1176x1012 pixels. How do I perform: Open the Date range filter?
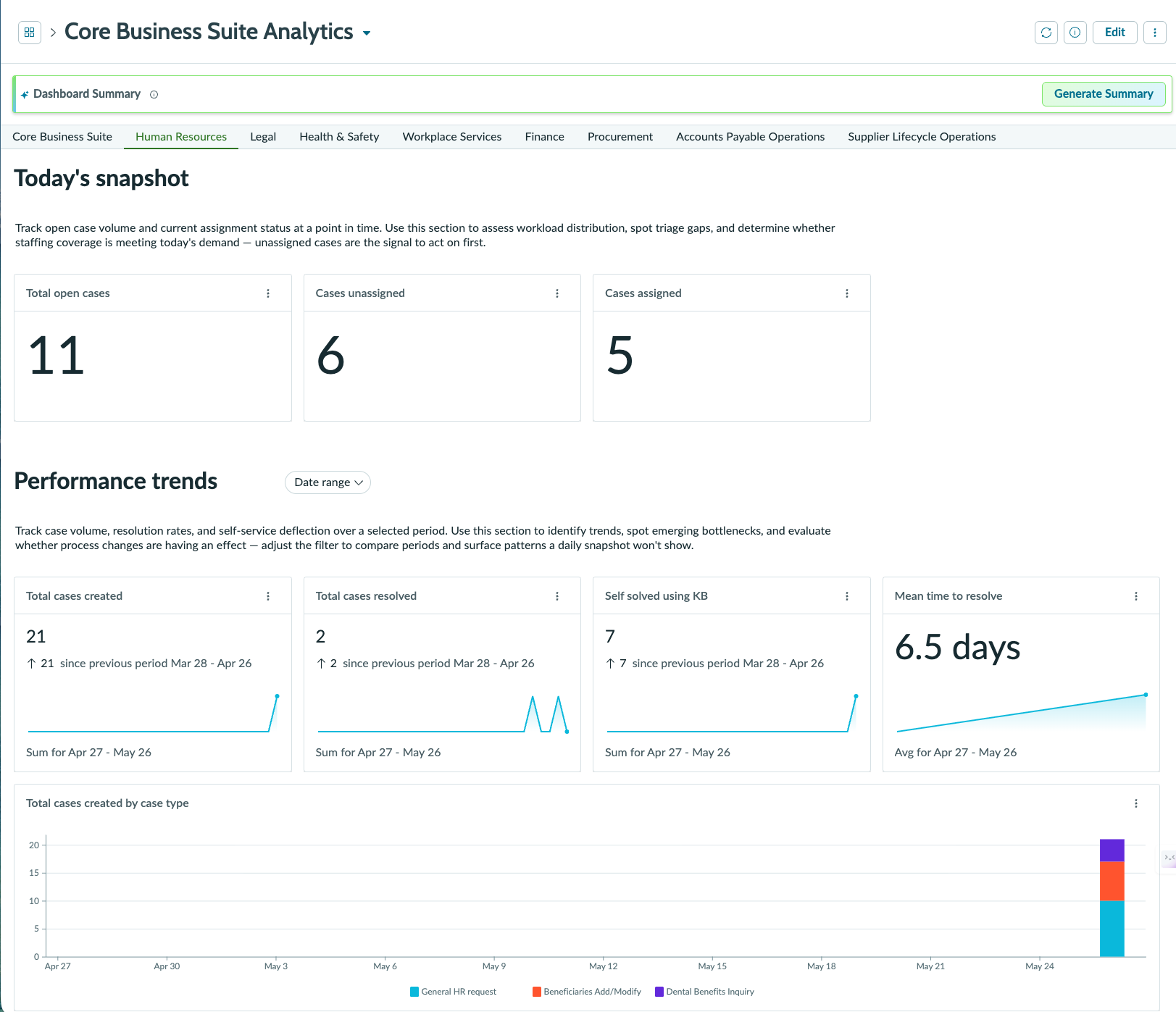click(328, 482)
